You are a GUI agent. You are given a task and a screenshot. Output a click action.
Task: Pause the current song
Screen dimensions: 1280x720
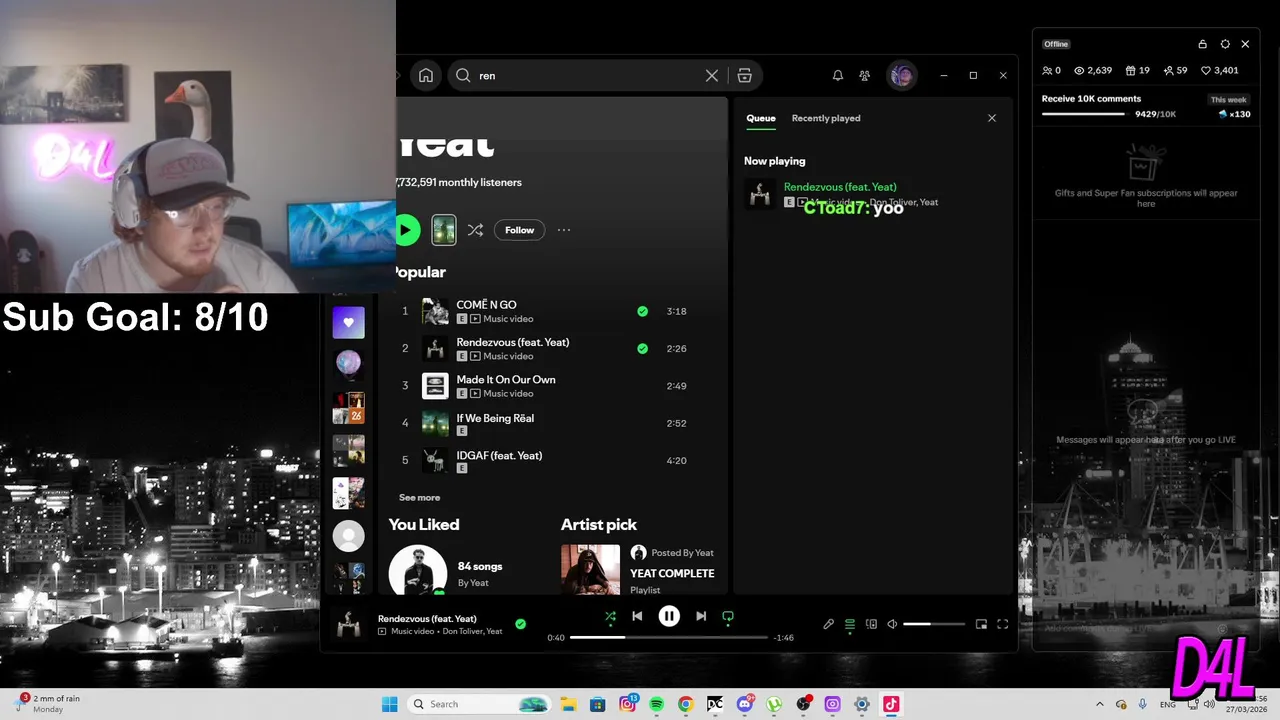coord(669,617)
